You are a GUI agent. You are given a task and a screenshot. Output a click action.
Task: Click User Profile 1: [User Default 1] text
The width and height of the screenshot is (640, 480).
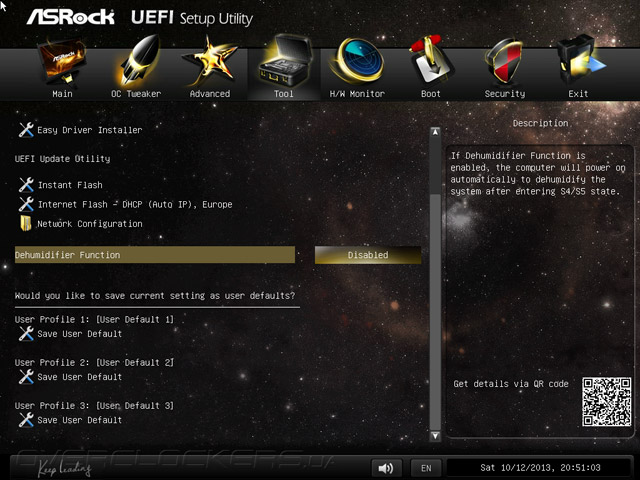point(94,319)
